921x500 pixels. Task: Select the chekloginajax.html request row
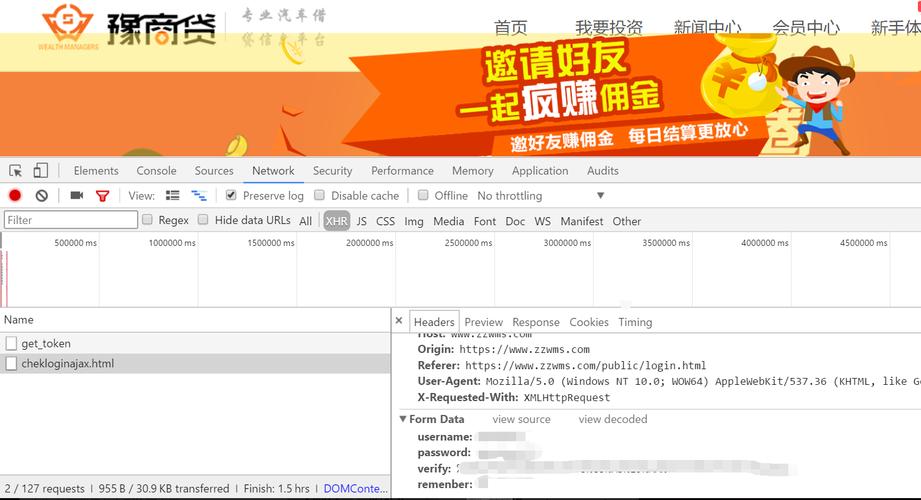[x=195, y=364]
